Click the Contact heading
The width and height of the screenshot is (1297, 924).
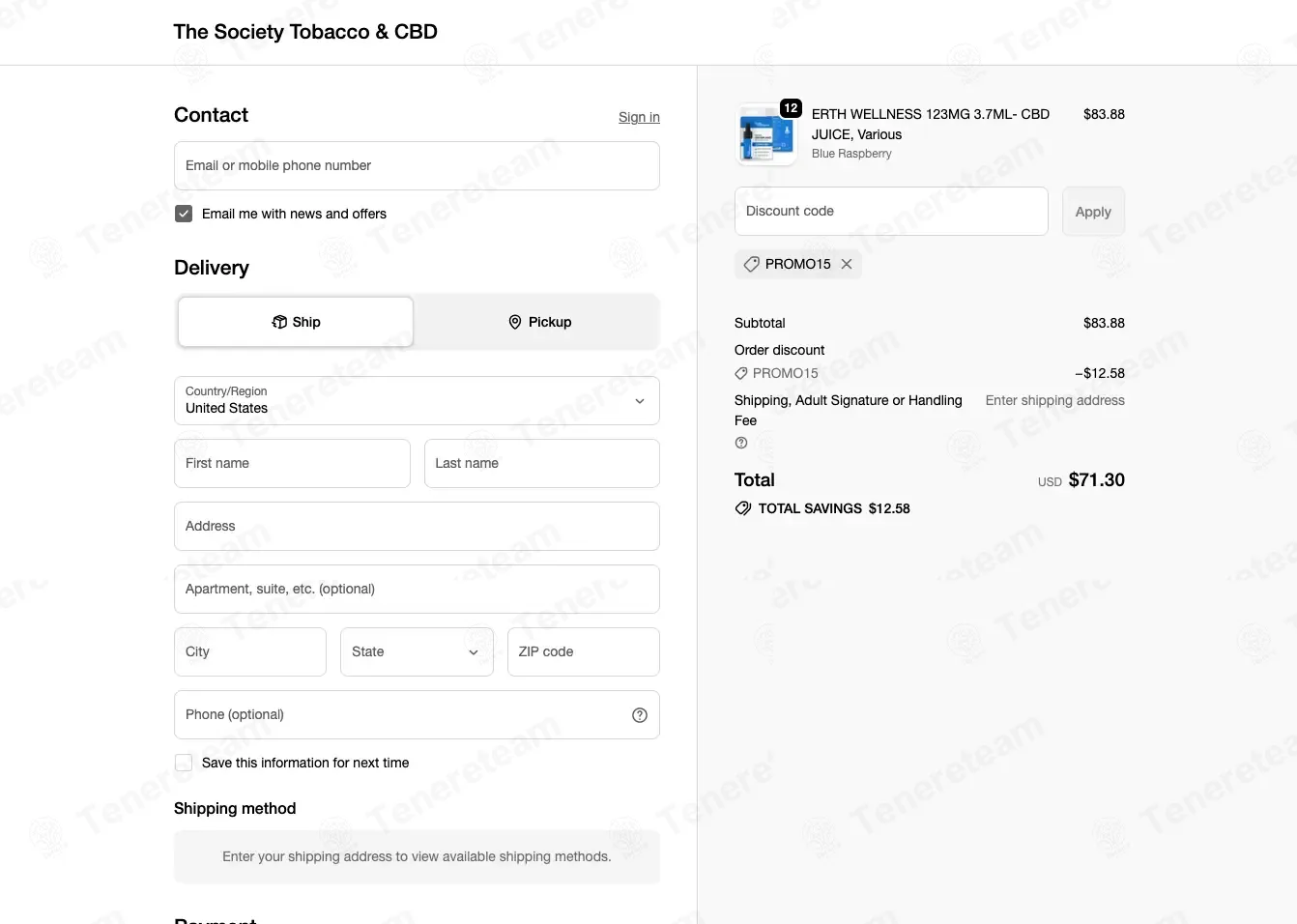pyautogui.click(x=211, y=115)
